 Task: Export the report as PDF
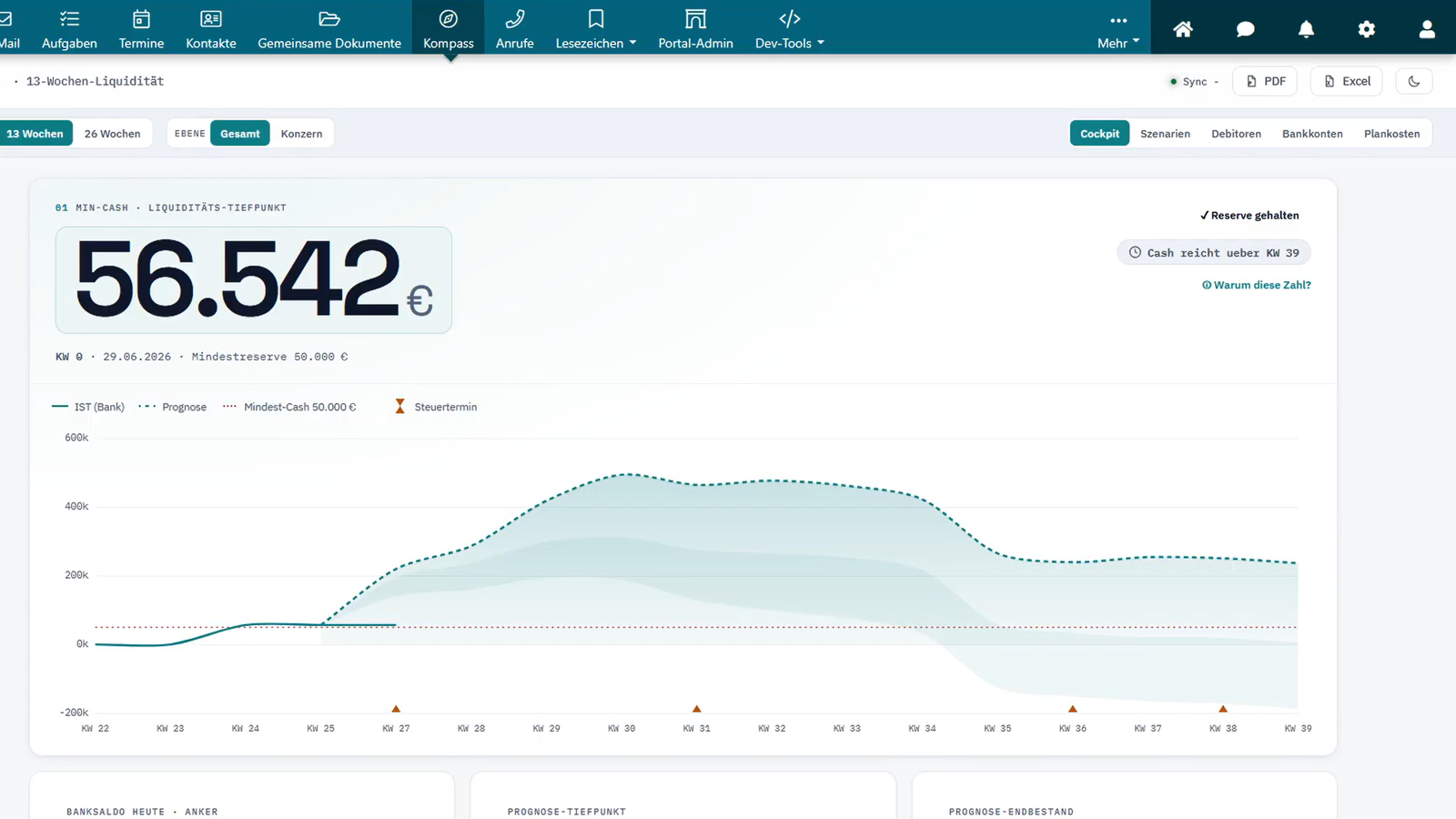click(1265, 81)
